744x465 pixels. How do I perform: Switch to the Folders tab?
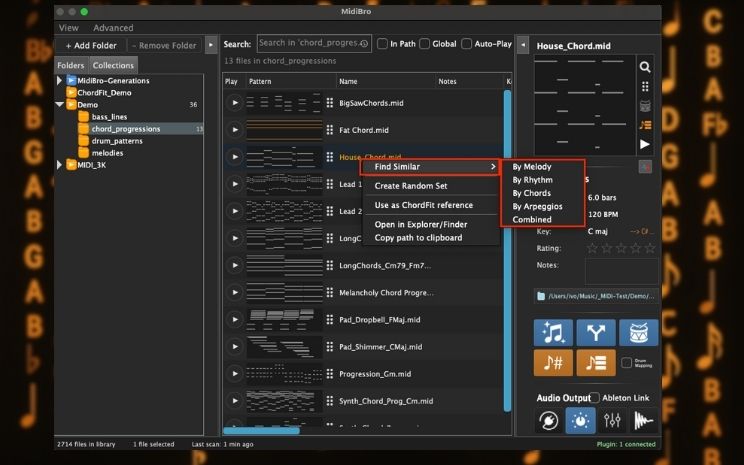tap(71, 65)
